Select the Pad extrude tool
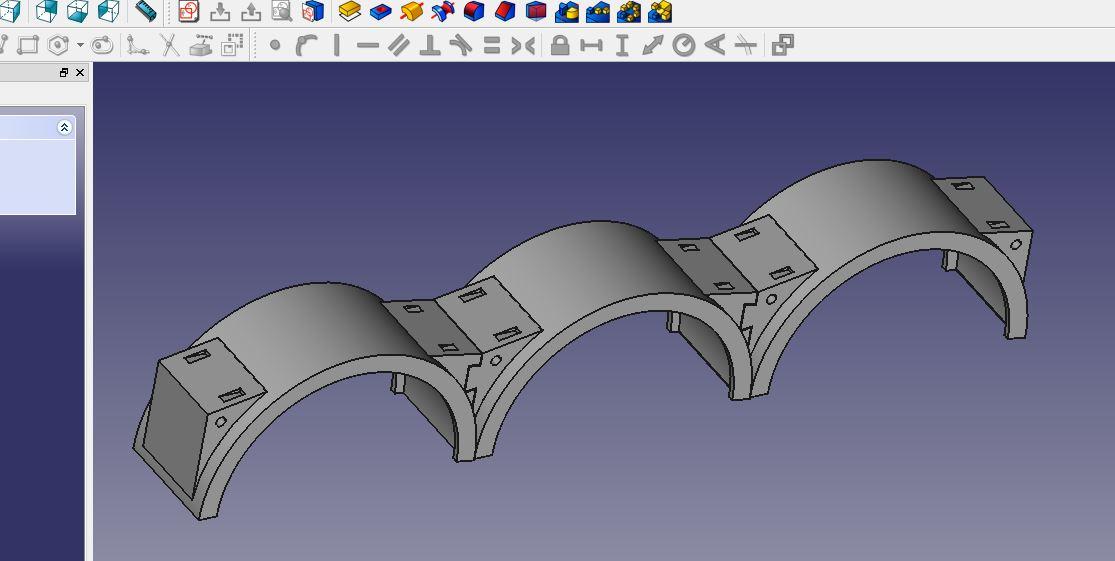This screenshot has height=561, width=1115. [349, 12]
